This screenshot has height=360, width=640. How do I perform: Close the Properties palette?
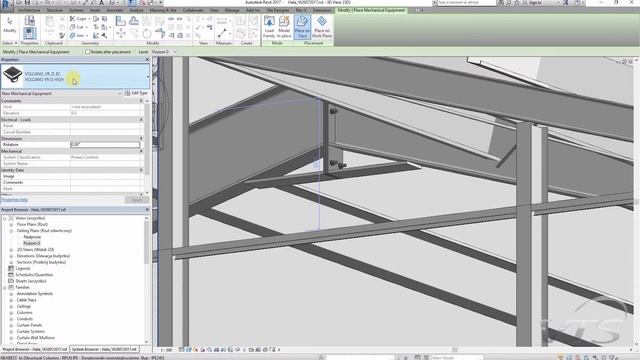pyautogui.click(x=147, y=60)
